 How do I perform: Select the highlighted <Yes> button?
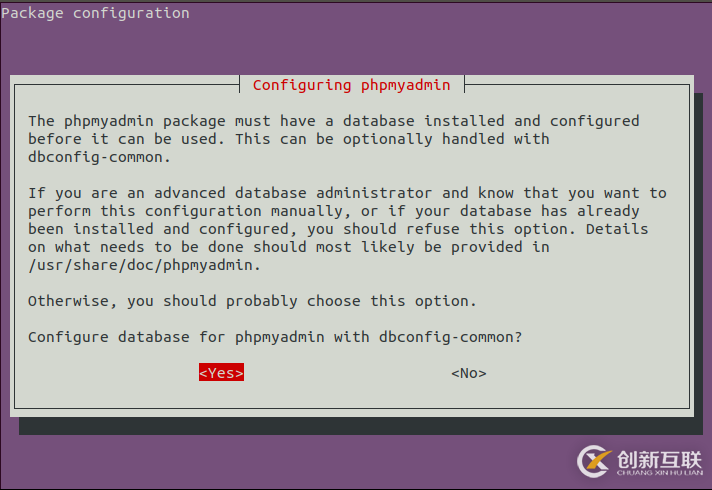coord(221,372)
